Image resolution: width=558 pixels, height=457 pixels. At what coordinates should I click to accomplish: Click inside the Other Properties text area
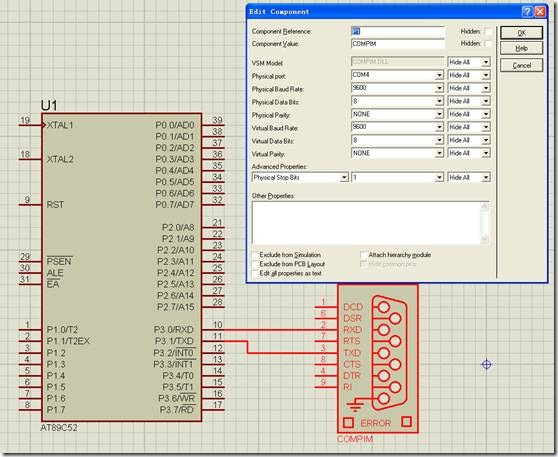coord(367,223)
